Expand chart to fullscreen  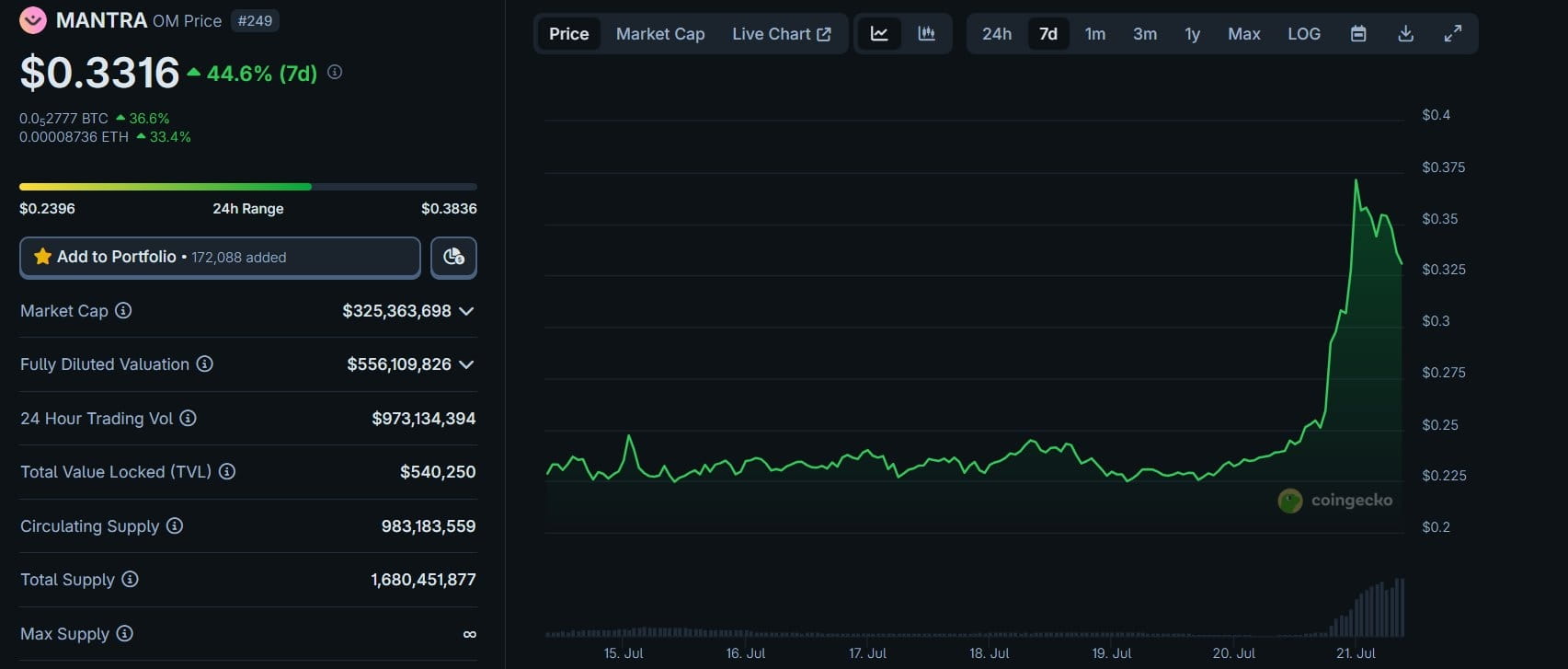[1453, 34]
